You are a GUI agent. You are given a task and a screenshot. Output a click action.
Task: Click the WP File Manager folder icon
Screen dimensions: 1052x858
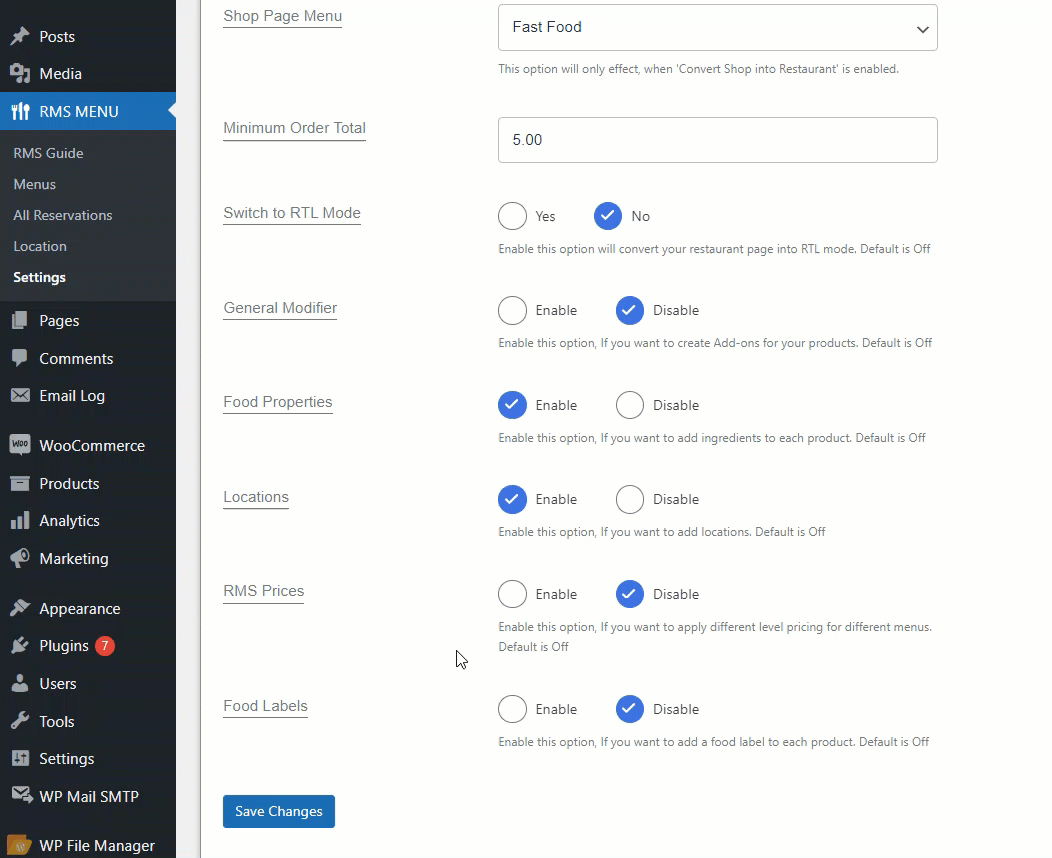(x=20, y=845)
